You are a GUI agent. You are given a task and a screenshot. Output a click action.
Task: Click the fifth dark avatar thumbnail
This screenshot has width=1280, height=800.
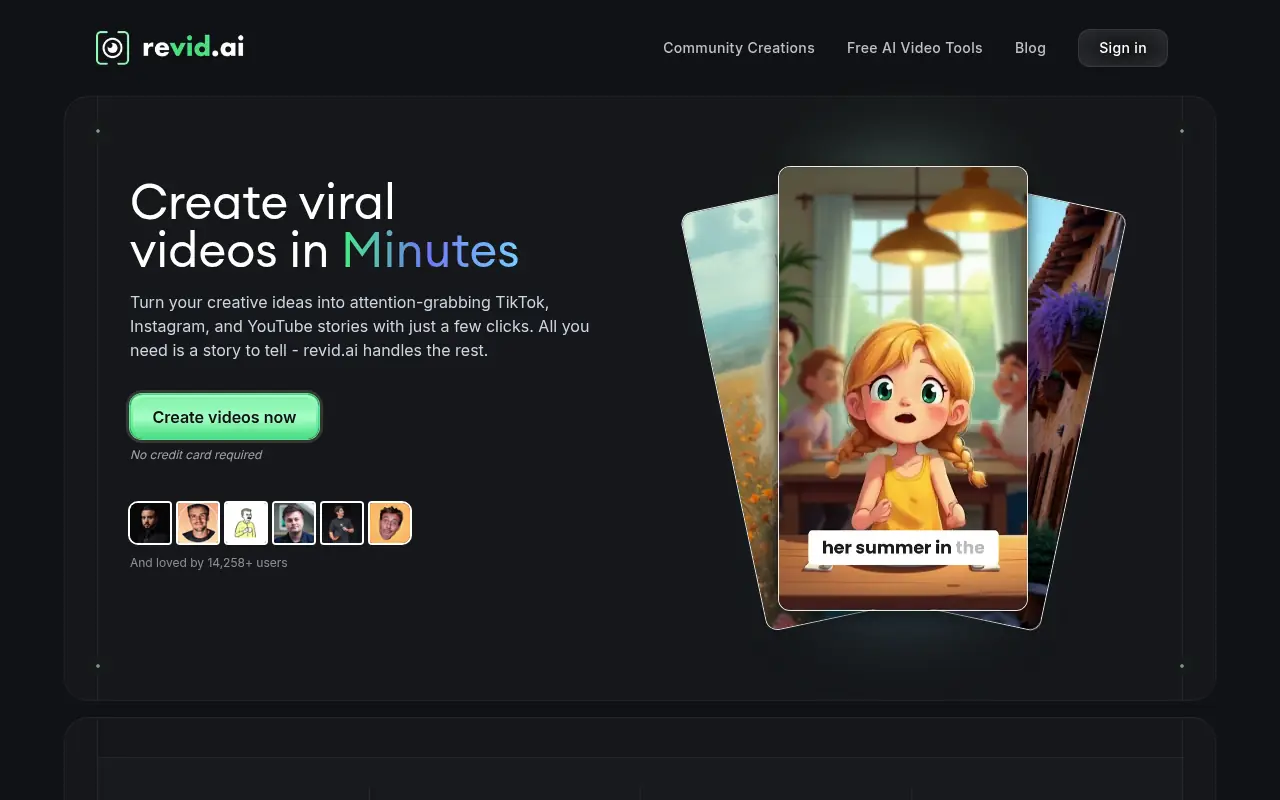pyautogui.click(x=342, y=522)
